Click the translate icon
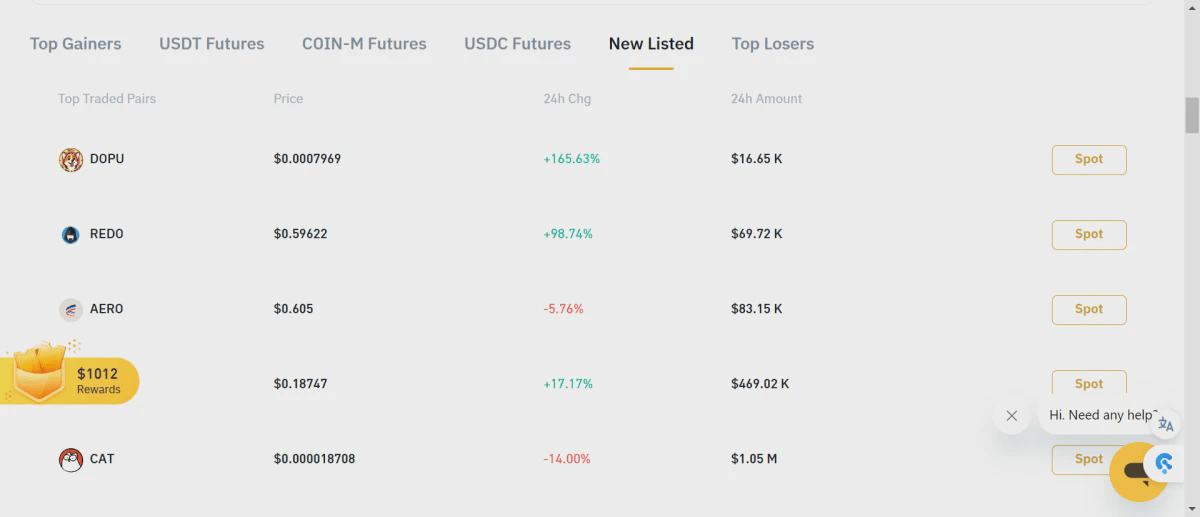The width and height of the screenshot is (1200, 517). (1166, 424)
